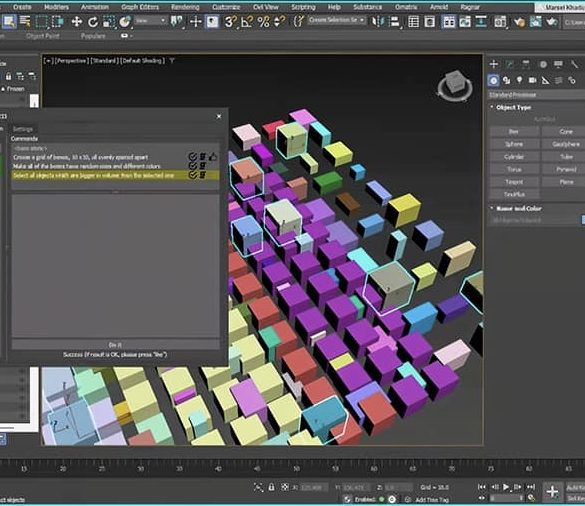This screenshot has width=585, height=506.
Task: Click the TextPlus primitive button
Action: tap(514, 194)
